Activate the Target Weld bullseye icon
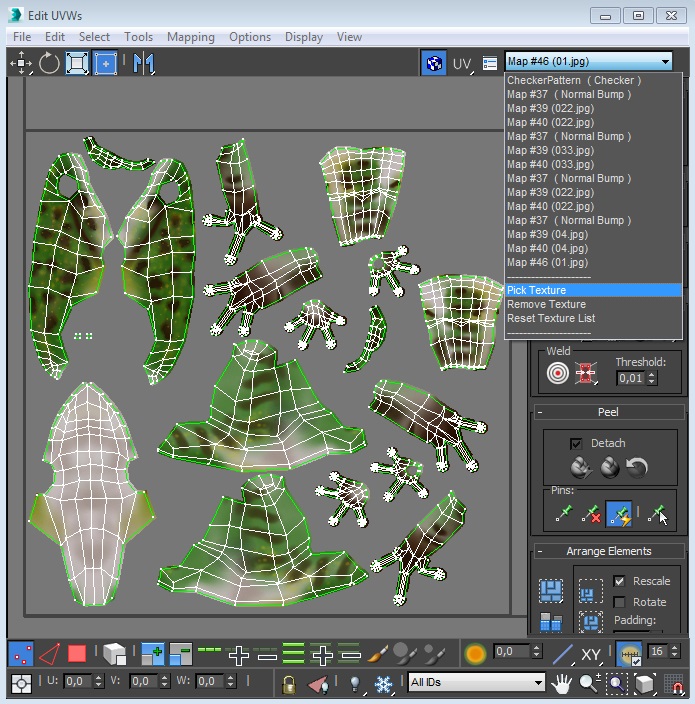This screenshot has height=704, width=695. (558, 374)
